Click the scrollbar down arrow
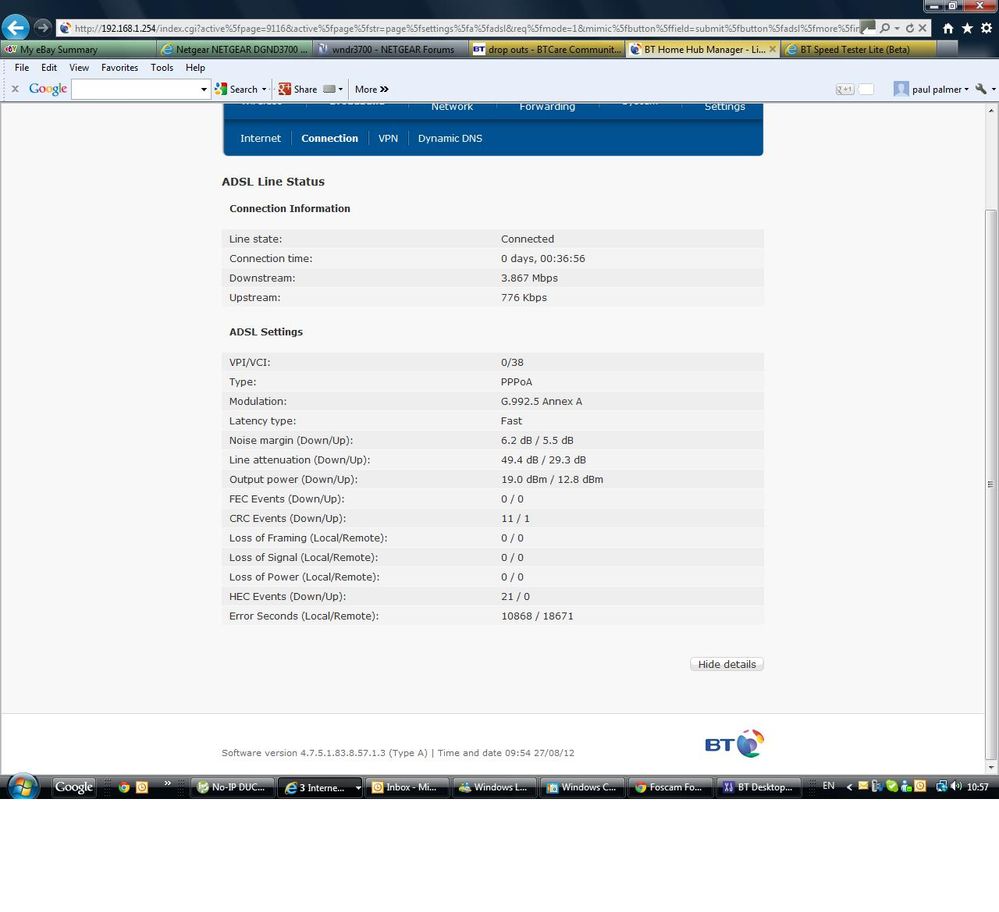Viewport: 999px width, 912px height. [x=991, y=767]
